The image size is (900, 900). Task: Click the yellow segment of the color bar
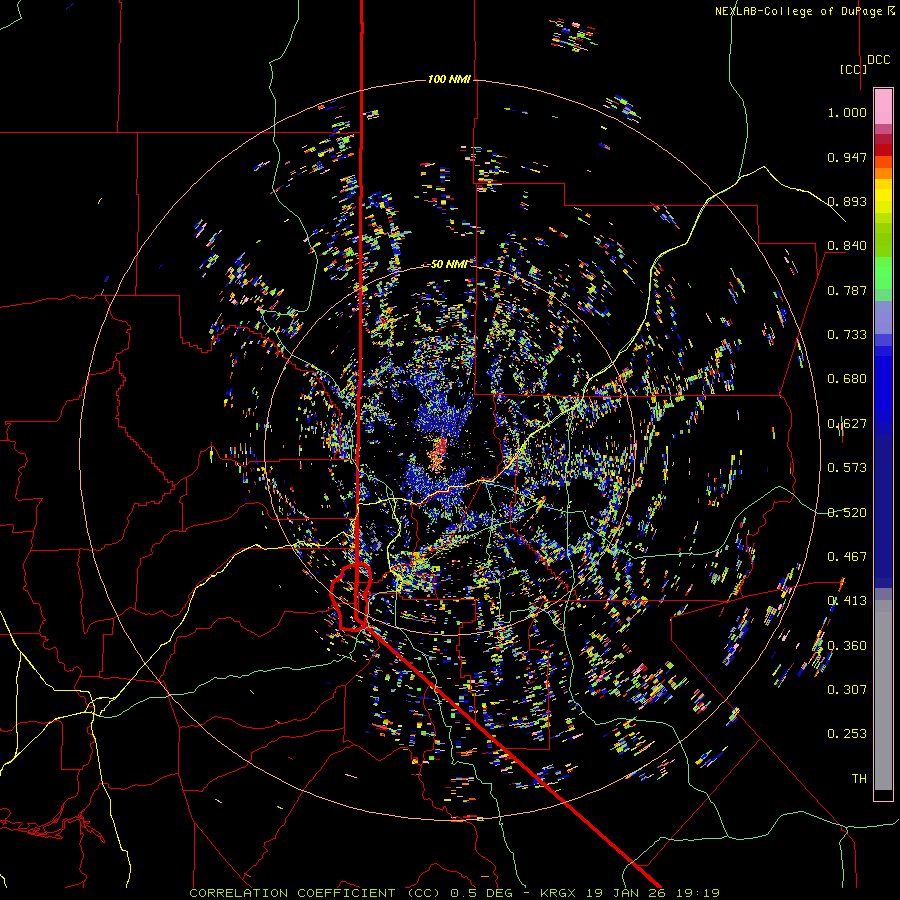[x=883, y=196]
